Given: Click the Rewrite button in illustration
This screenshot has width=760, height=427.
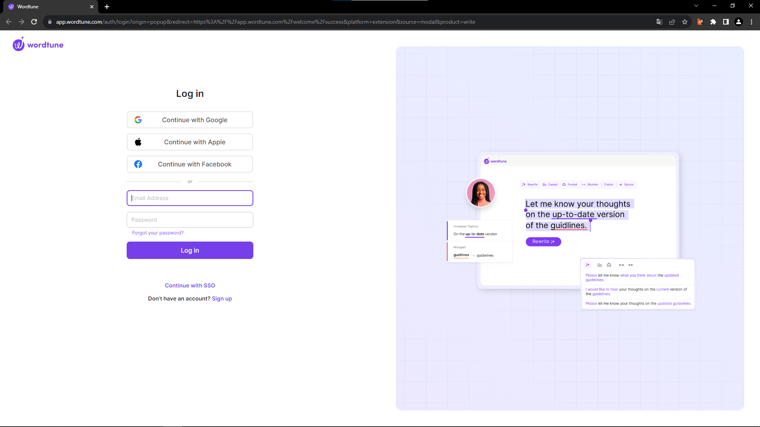Looking at the screenshot, I should coord(543,241).
